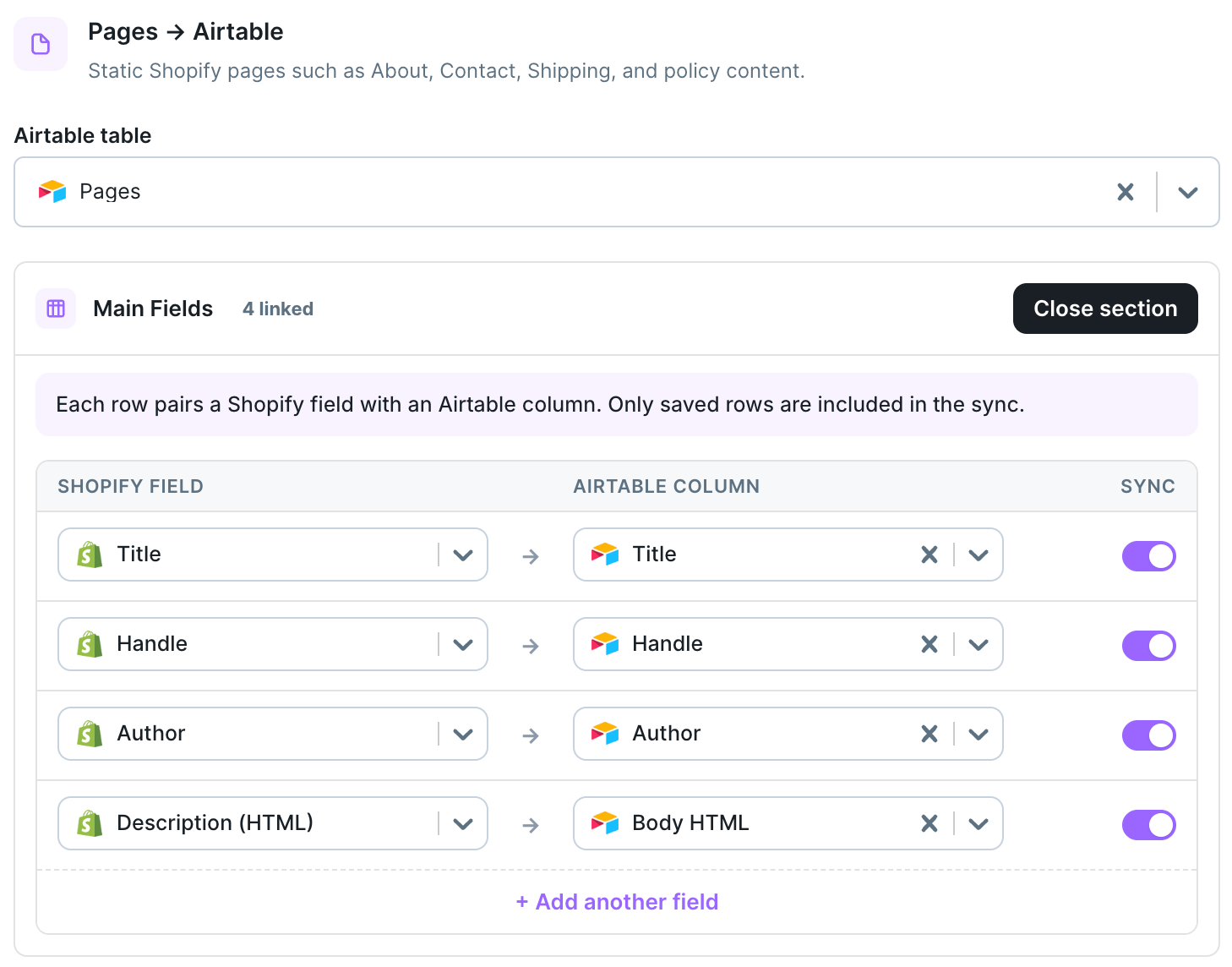Clear the Pages Airtable table selection
This screenshot has height=967, width=1232.
[x=1126, y=192]
